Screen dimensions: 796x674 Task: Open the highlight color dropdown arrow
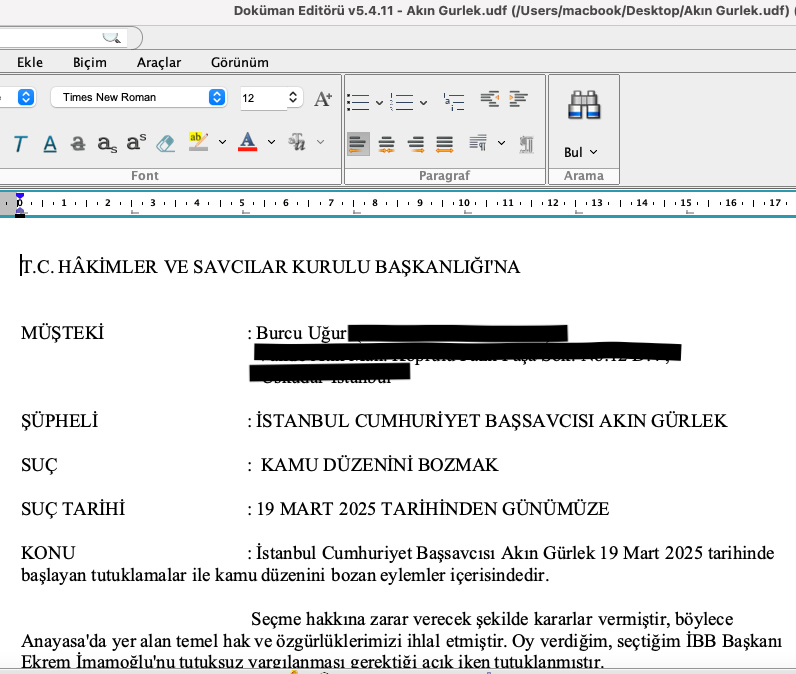tap(222, 142)
